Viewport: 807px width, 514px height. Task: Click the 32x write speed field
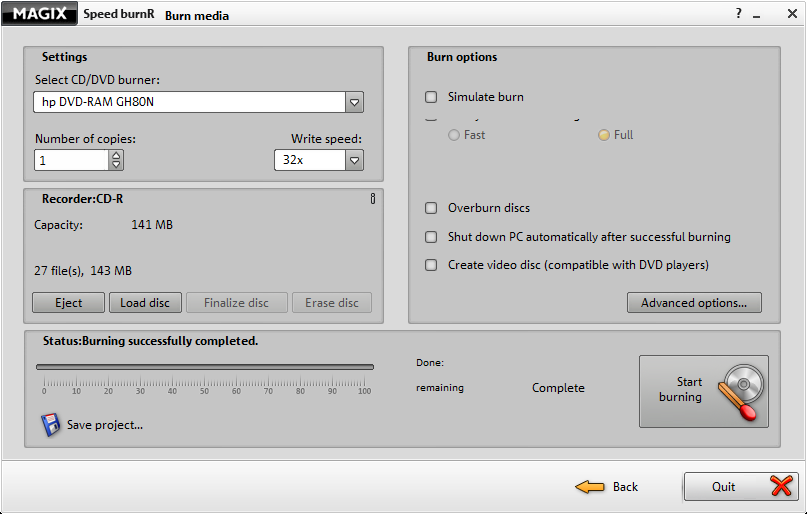tap(310, 160)
